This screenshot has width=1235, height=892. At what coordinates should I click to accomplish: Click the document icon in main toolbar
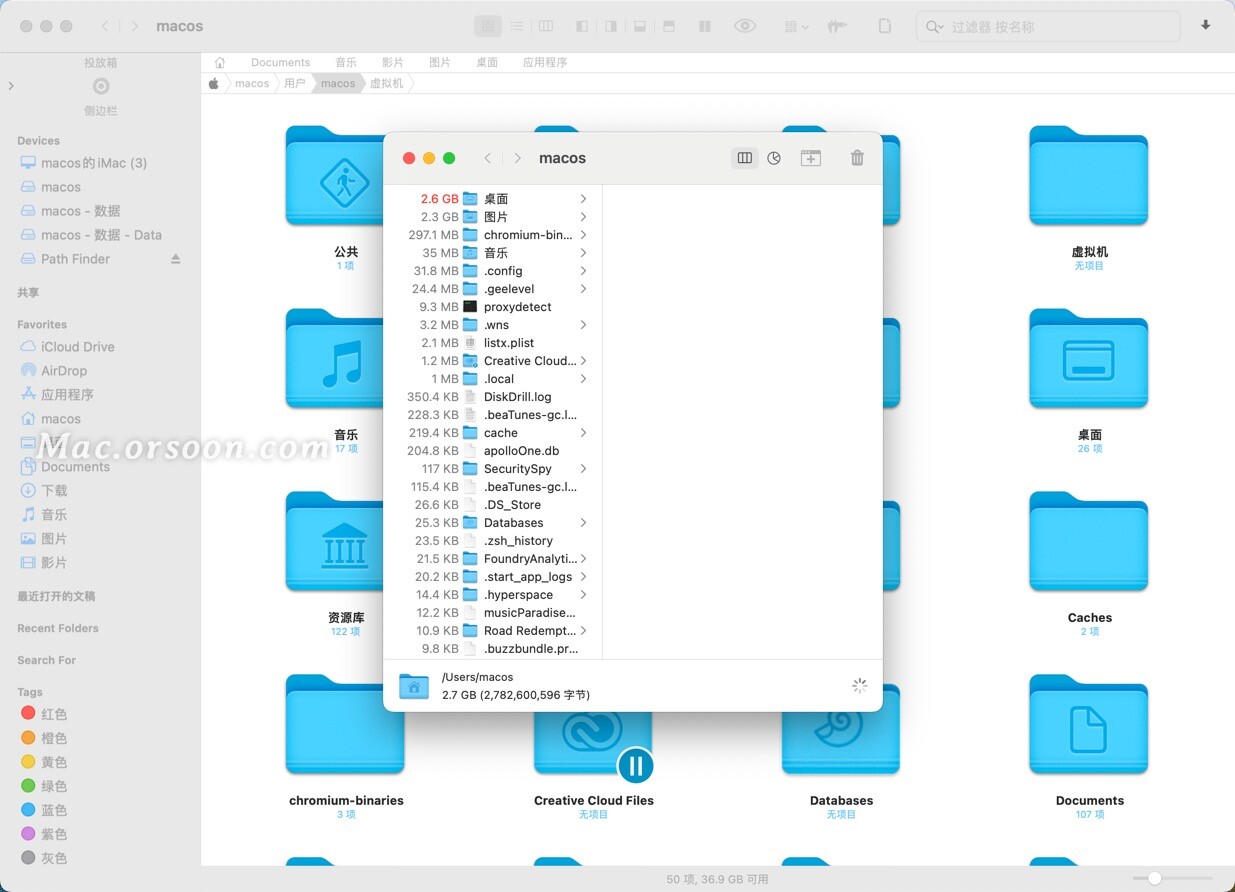click(884, 26)
